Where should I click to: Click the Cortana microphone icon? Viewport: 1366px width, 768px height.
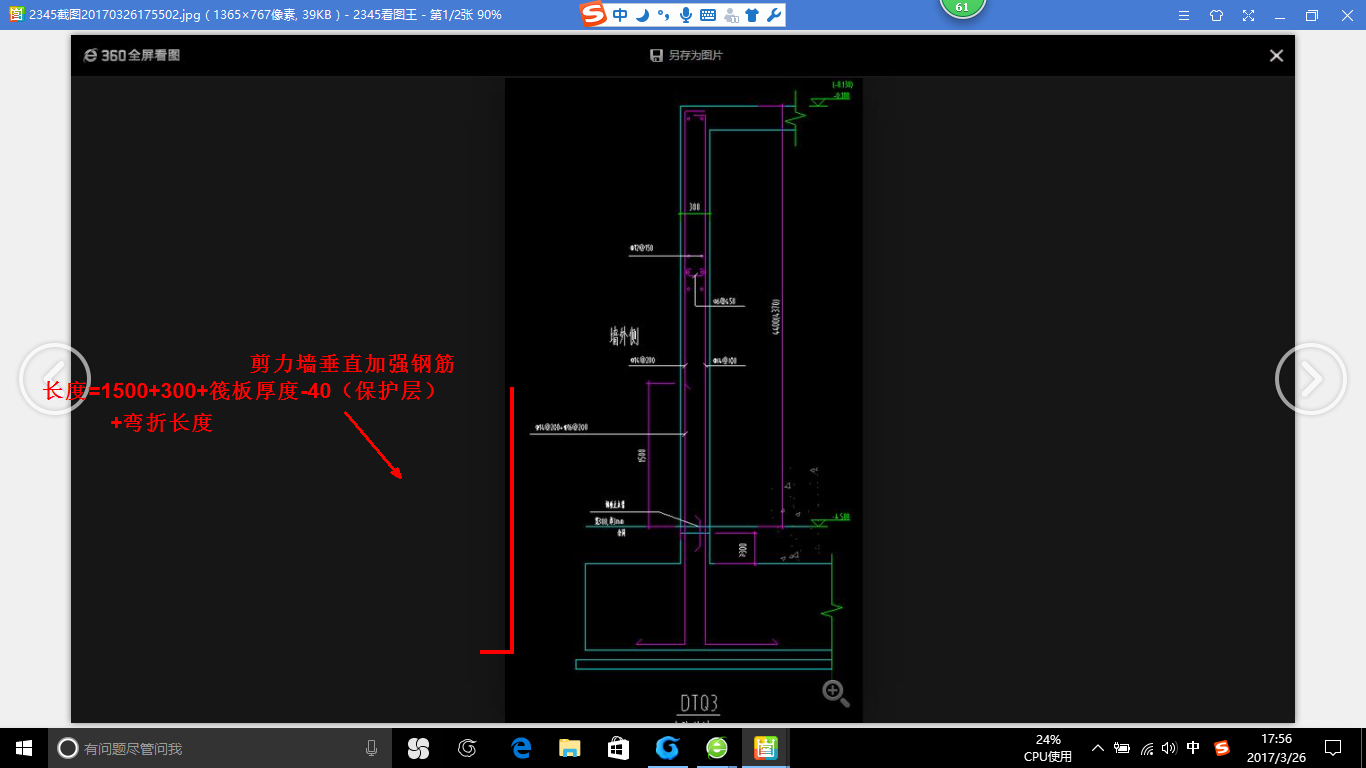tap(371, 748)
